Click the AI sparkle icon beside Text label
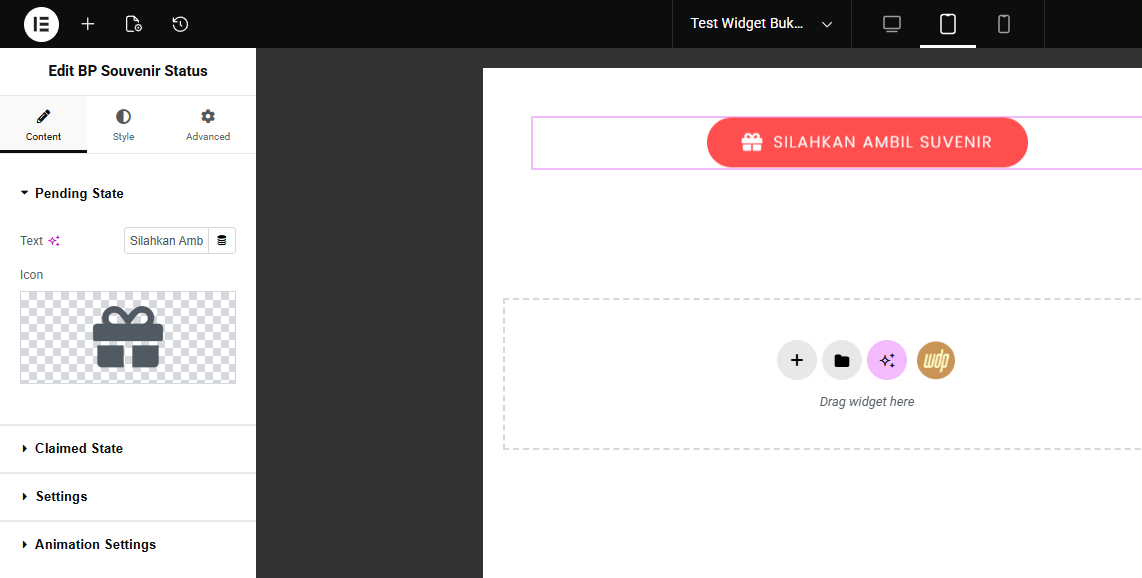Viewport: 1142px width, 578px height. click(x=54, y=241)
